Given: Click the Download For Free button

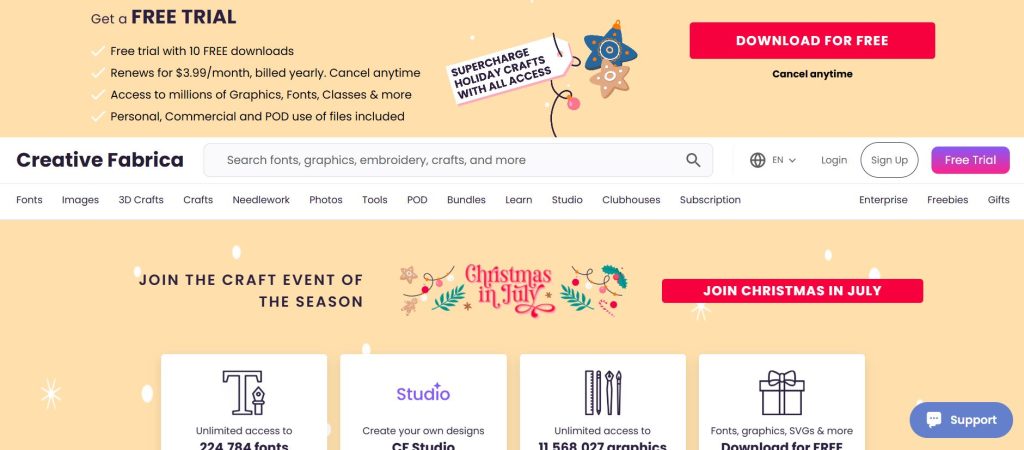Looking at the screenshot, I should (812, 40).
